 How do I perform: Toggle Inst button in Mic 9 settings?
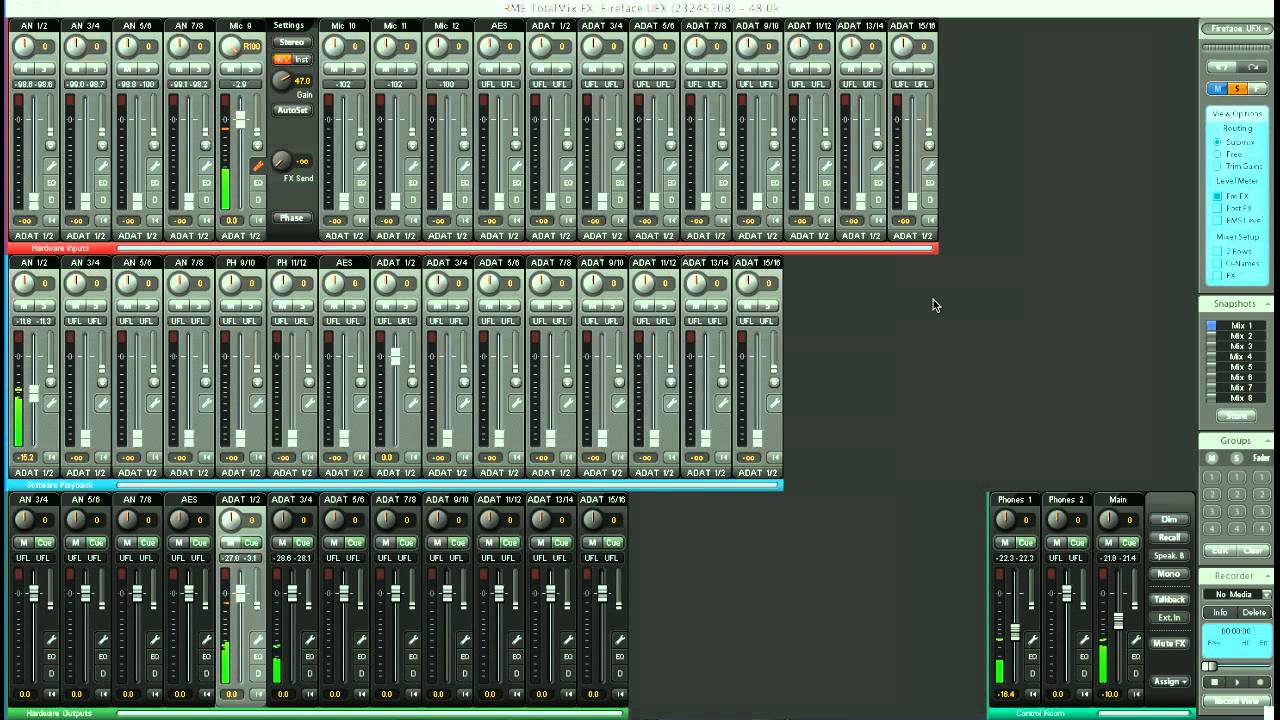coord(302,59)
